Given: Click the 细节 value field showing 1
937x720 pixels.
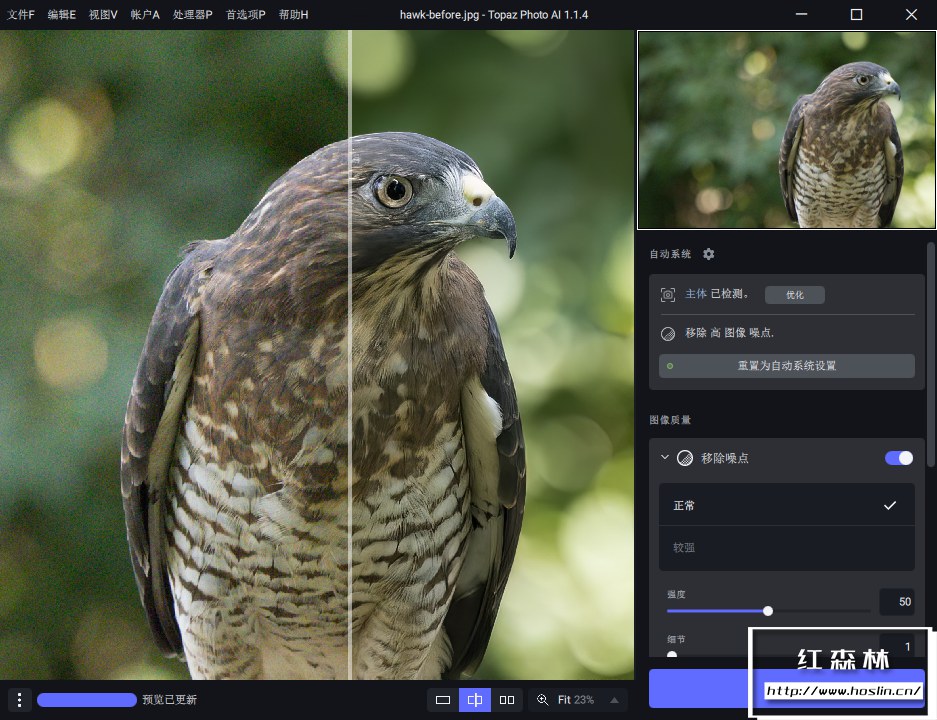Looking at the screenshot, I should click(x=897, y=647).
